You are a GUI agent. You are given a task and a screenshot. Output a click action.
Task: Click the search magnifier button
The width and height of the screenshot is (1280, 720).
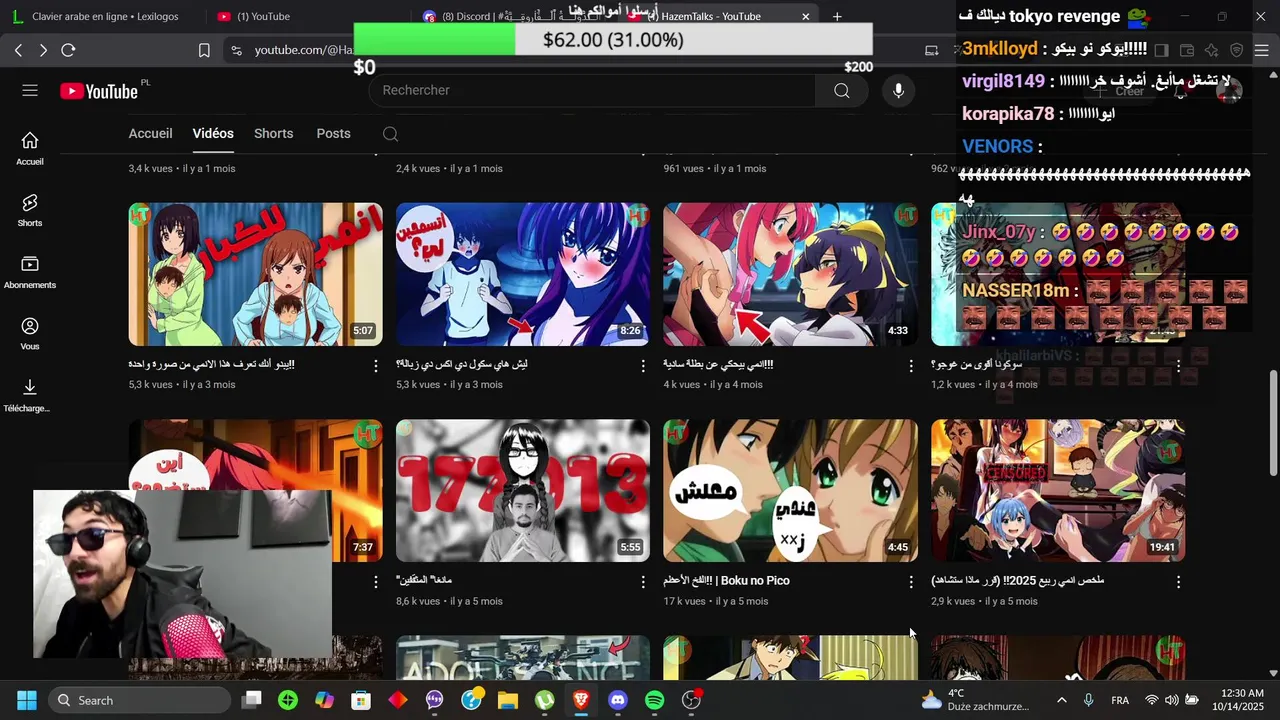(842, 91)
